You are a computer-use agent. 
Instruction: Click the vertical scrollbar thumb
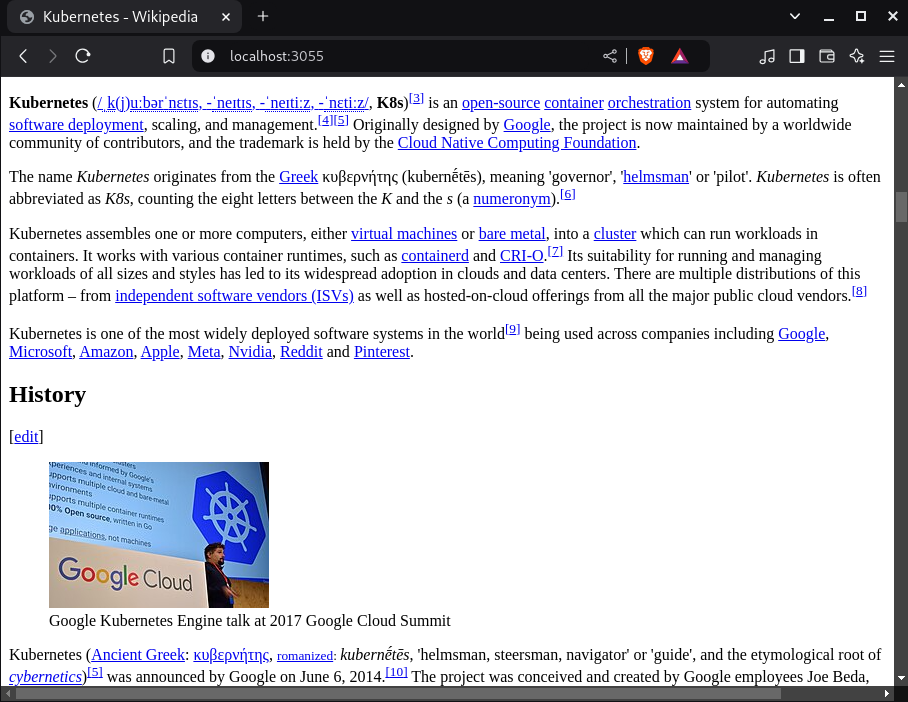(902, 207)
